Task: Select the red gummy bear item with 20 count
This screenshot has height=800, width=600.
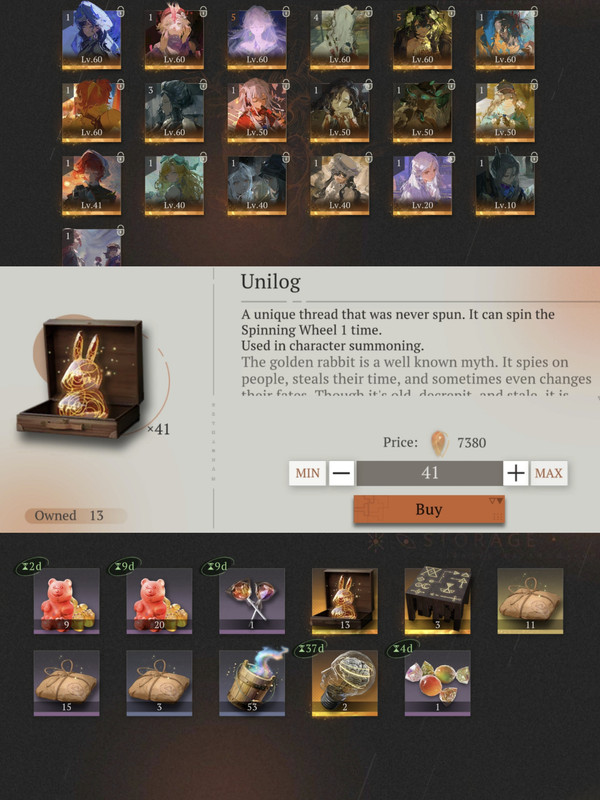Action: point(159,601)
